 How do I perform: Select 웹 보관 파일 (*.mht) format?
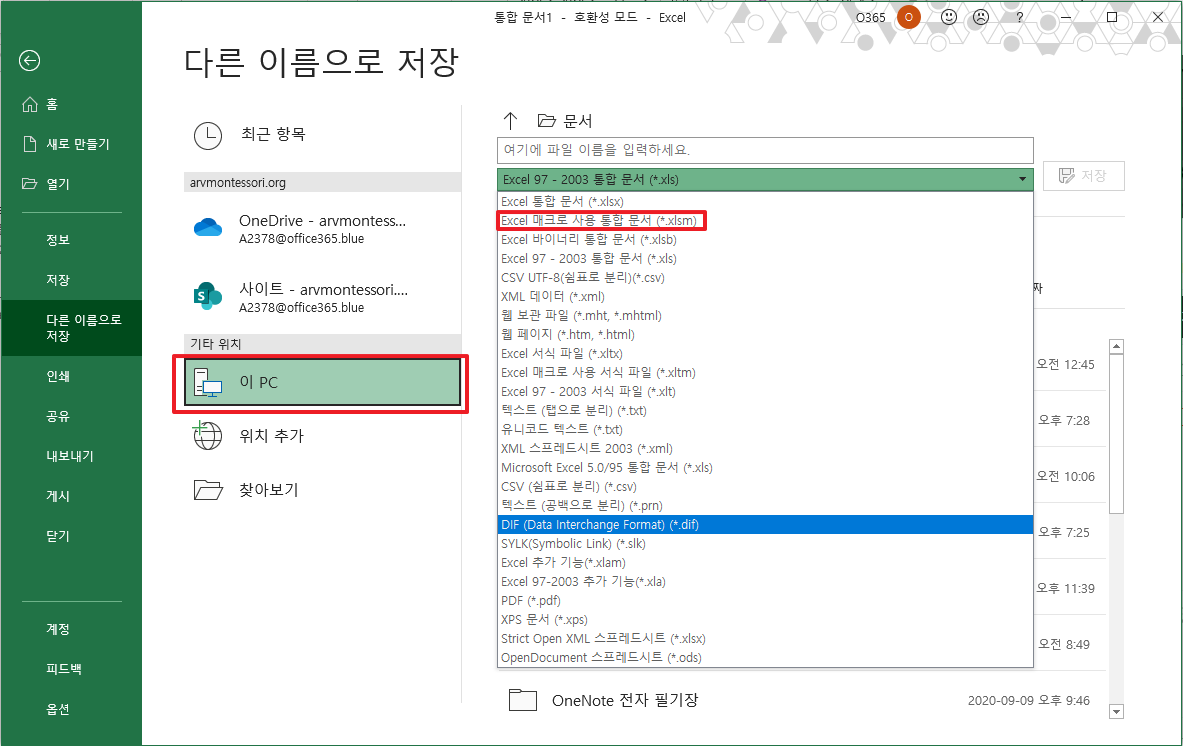click(765, 315)
